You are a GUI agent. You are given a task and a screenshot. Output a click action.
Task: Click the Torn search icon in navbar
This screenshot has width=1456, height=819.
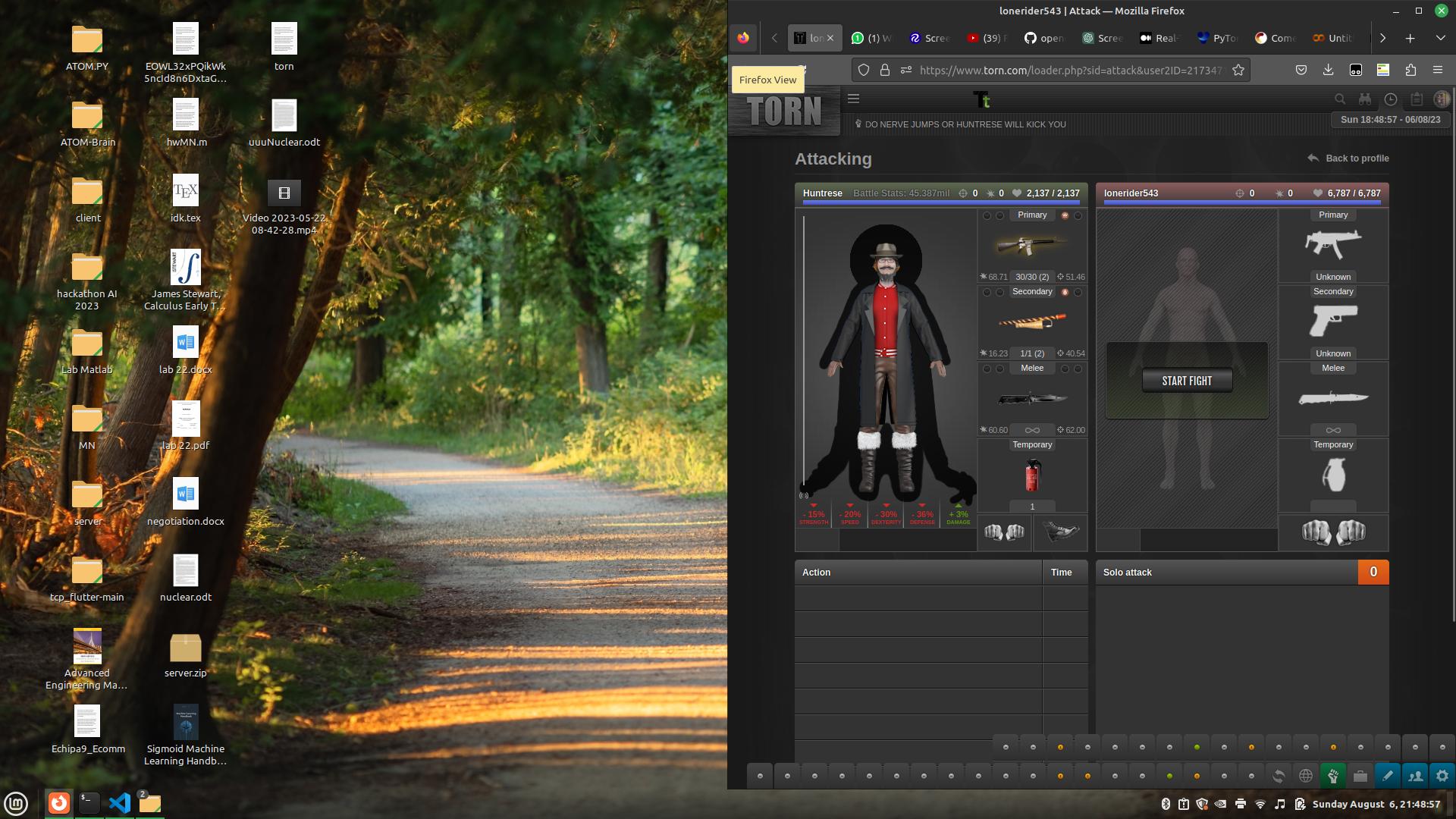pos(1339,98)
